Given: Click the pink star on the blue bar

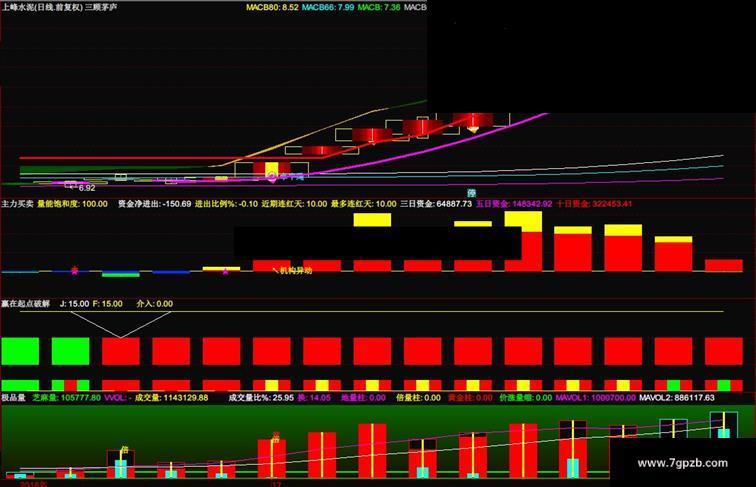Looking at the screenshot, I should click(74, 271).
